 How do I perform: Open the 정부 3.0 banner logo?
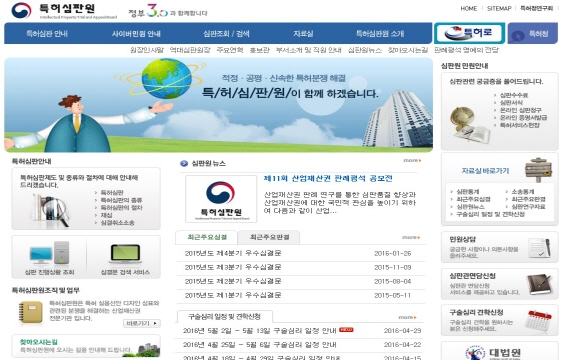168,12
